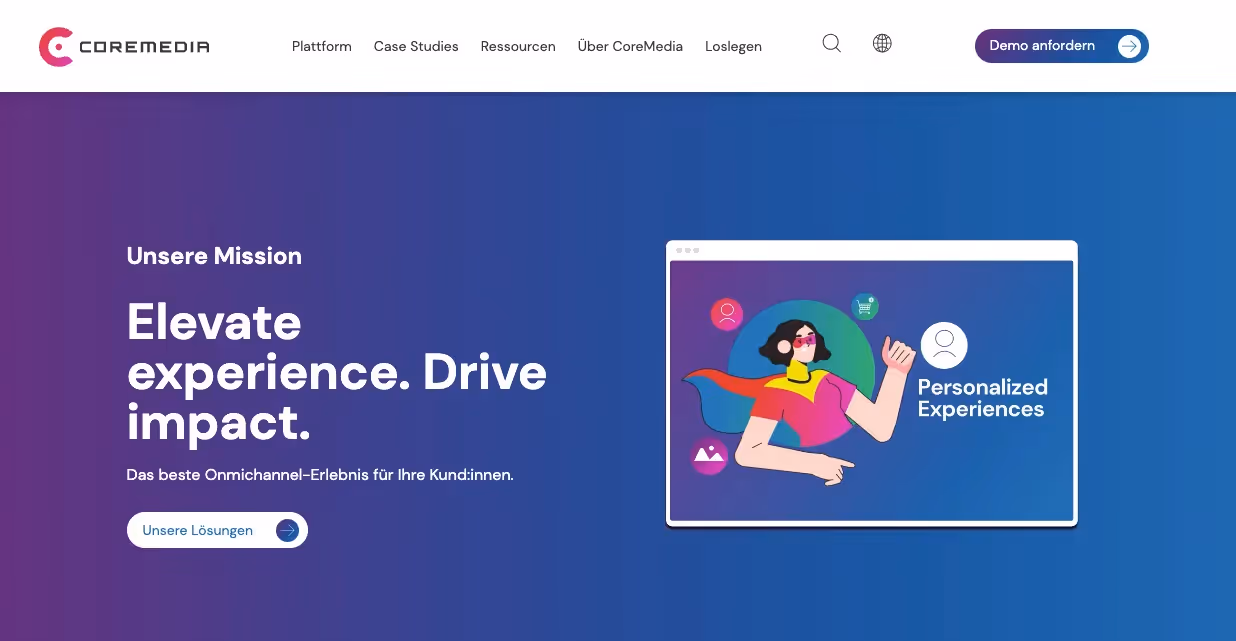The height and width of the screenshot is (641, 1236).
Task: Open the search magnifier icon
Action: 831,43
